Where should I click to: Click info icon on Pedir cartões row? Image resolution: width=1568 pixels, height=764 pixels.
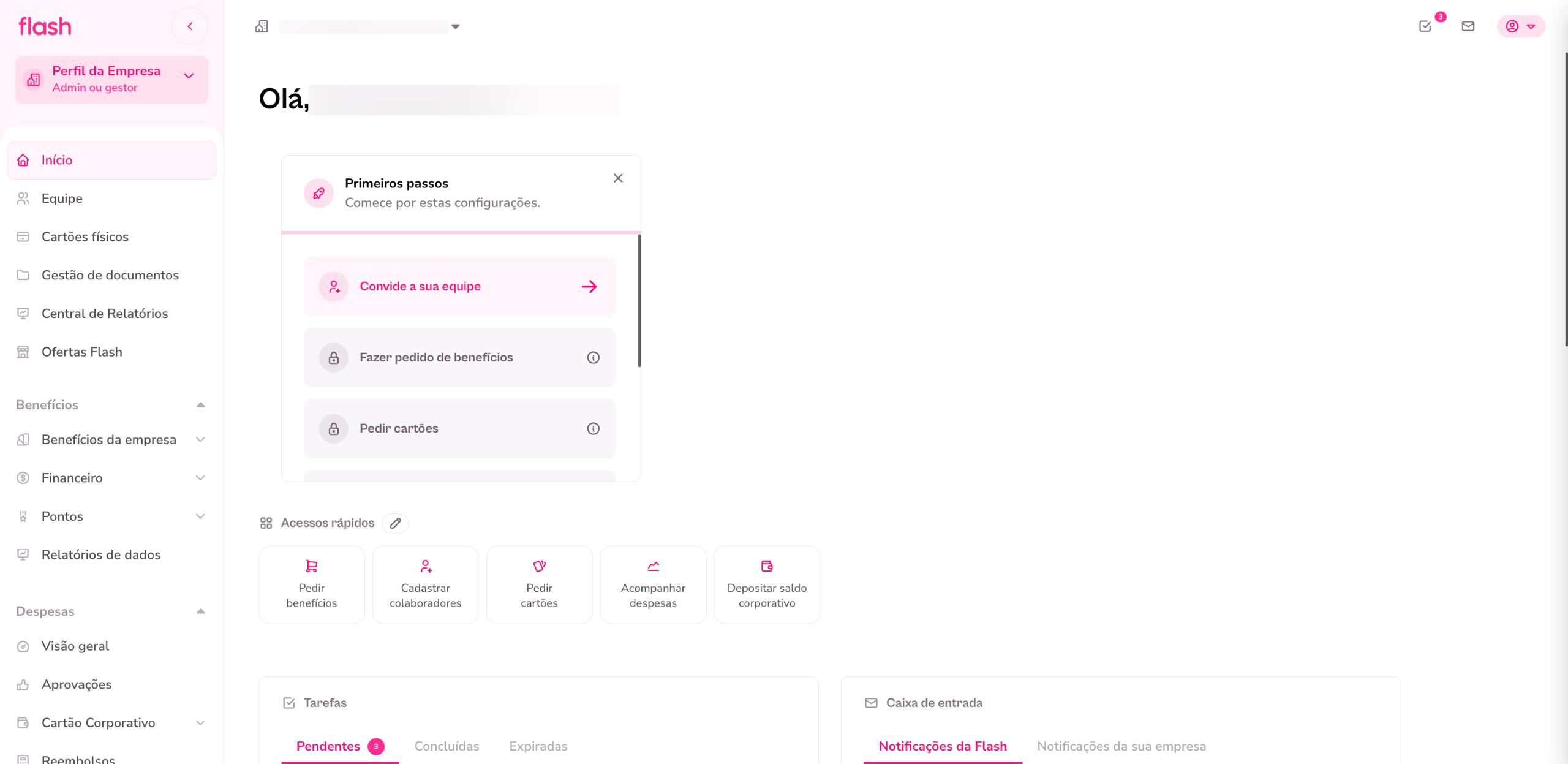click(x=593, y=428)
